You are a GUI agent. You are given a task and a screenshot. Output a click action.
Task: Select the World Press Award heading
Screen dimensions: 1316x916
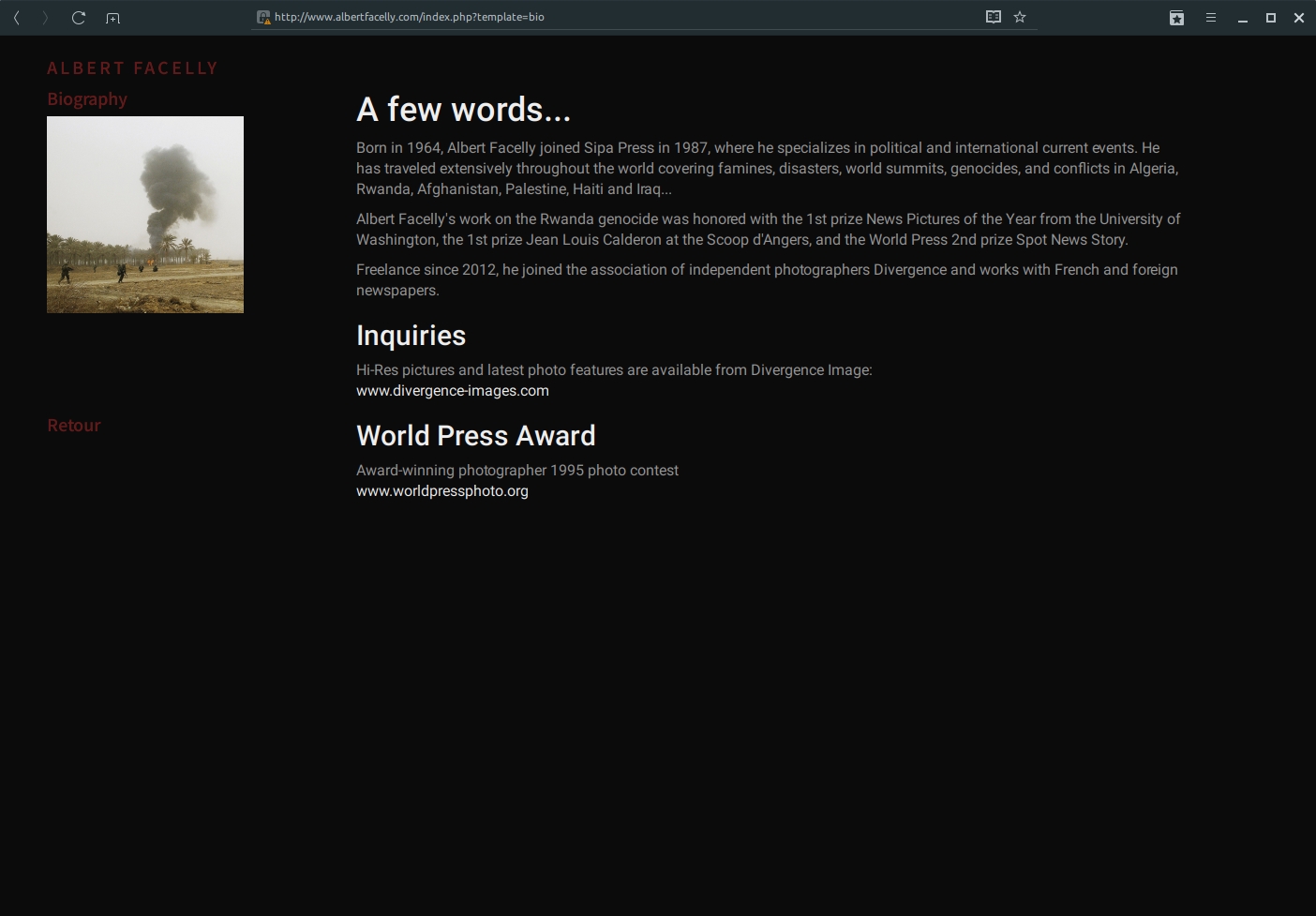click(476, 436)
